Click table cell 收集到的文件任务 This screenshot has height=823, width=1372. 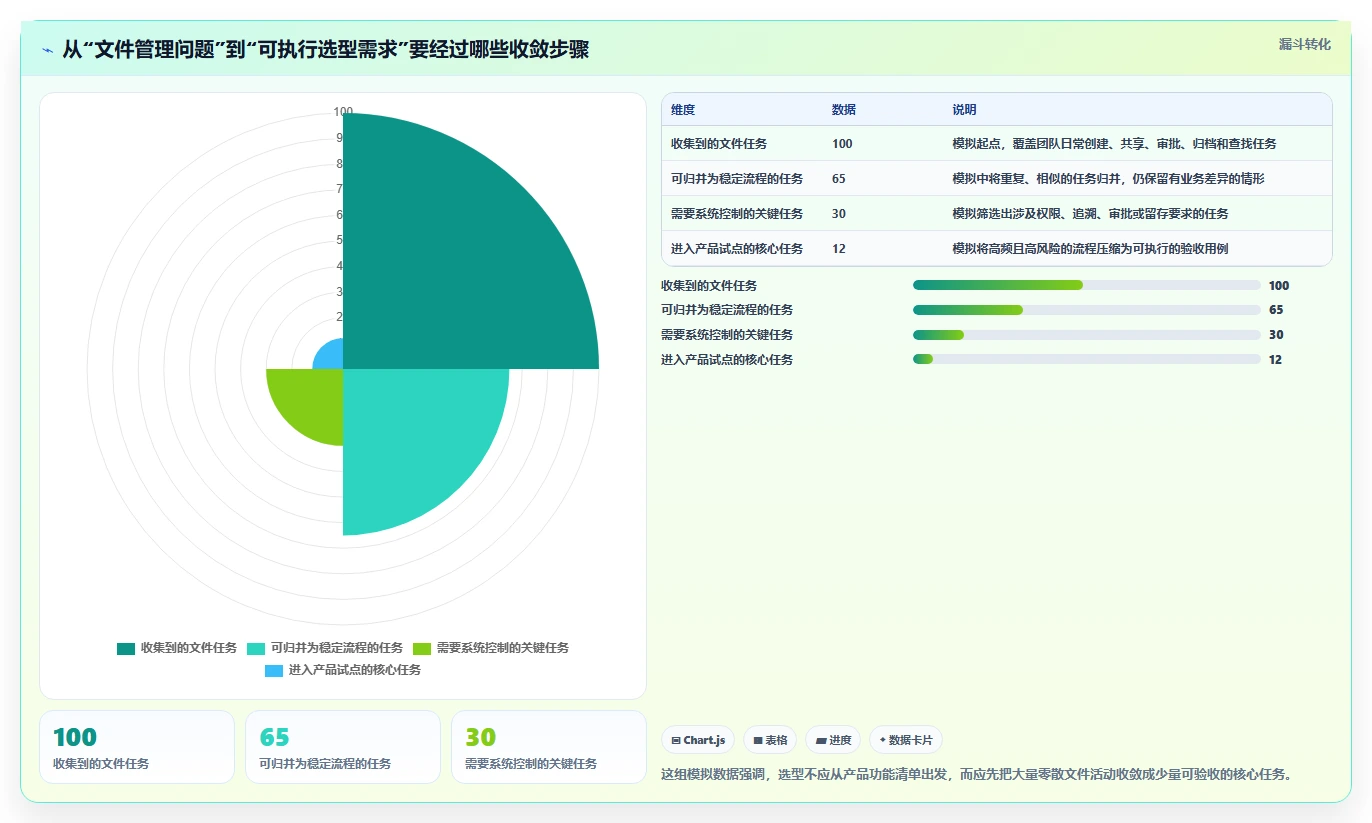pyautogui.click(x=719, y=144)
